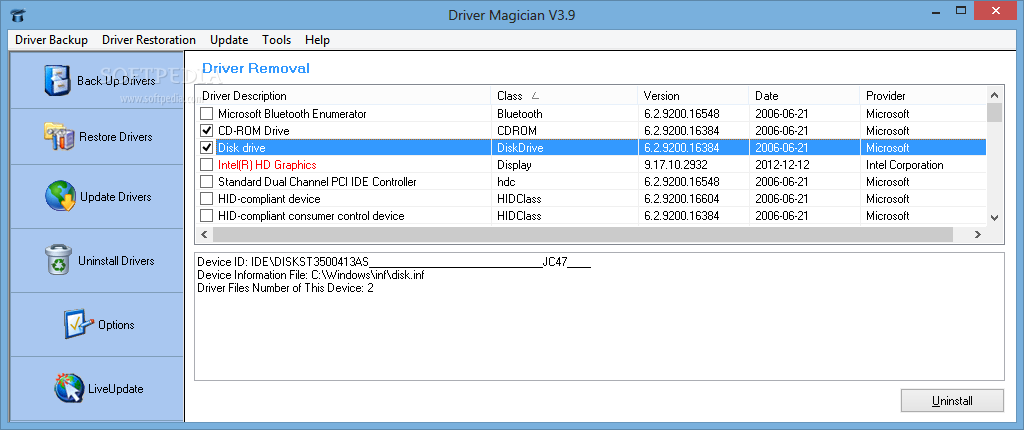
Task: Click the Uninstall button
Action: [952, 401]
